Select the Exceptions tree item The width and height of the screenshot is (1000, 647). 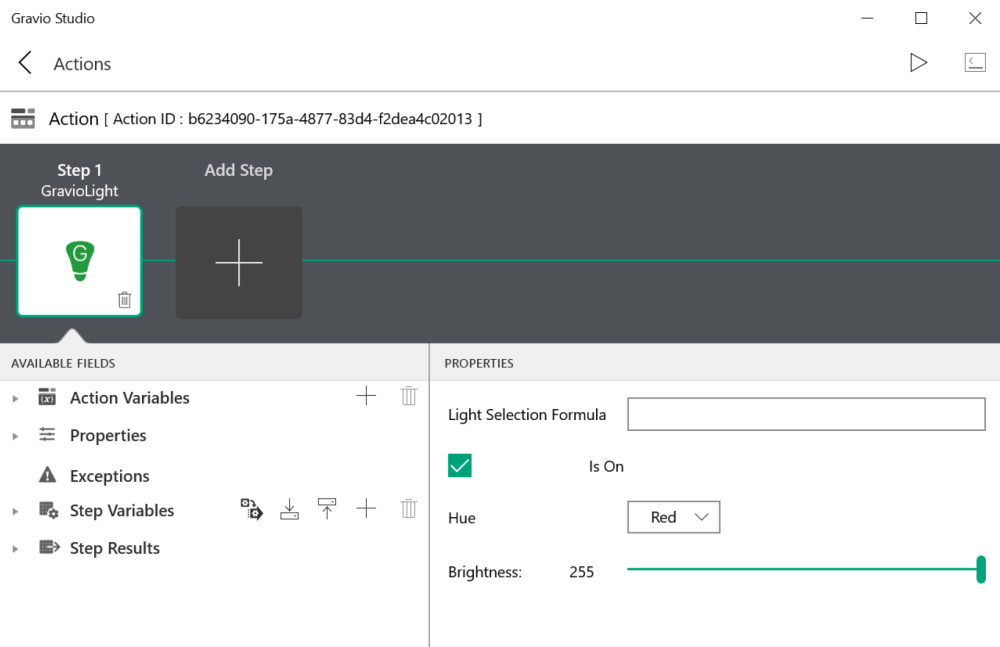(110, 476)
